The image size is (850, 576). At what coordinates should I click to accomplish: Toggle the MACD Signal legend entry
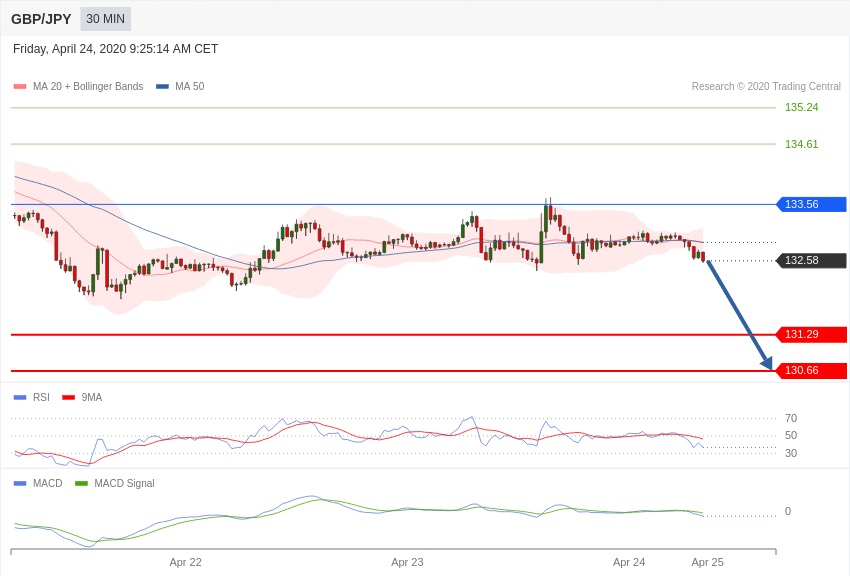pos(114,483)
